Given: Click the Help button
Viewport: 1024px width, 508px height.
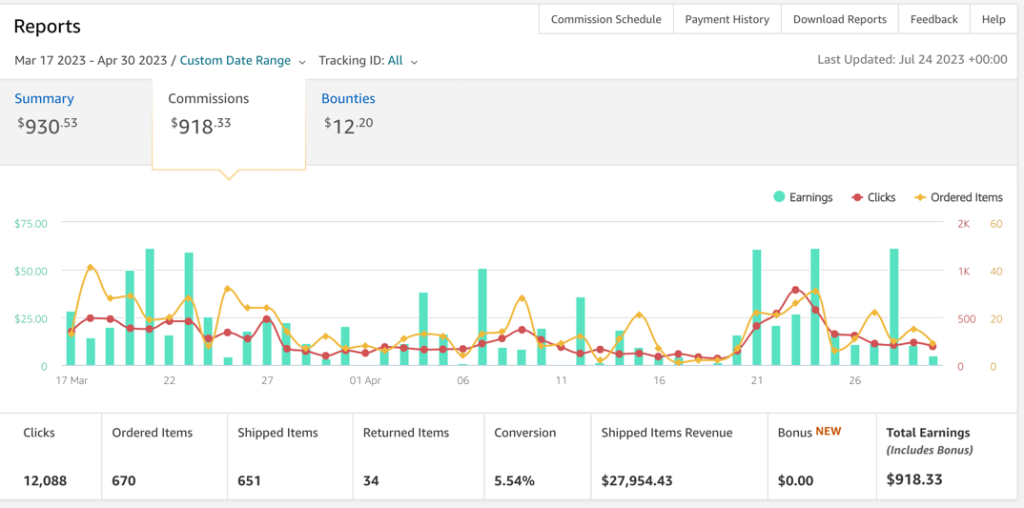Looking at the screenshot, I should (x=993, y=19).
